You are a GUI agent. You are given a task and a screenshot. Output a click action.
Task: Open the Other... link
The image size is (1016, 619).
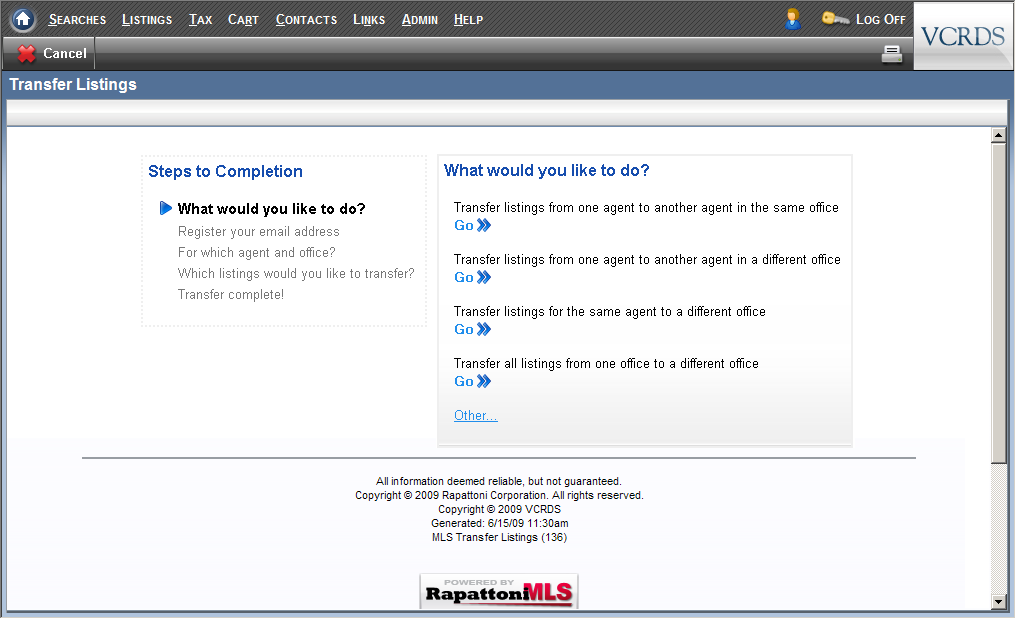tap(476, 415)
